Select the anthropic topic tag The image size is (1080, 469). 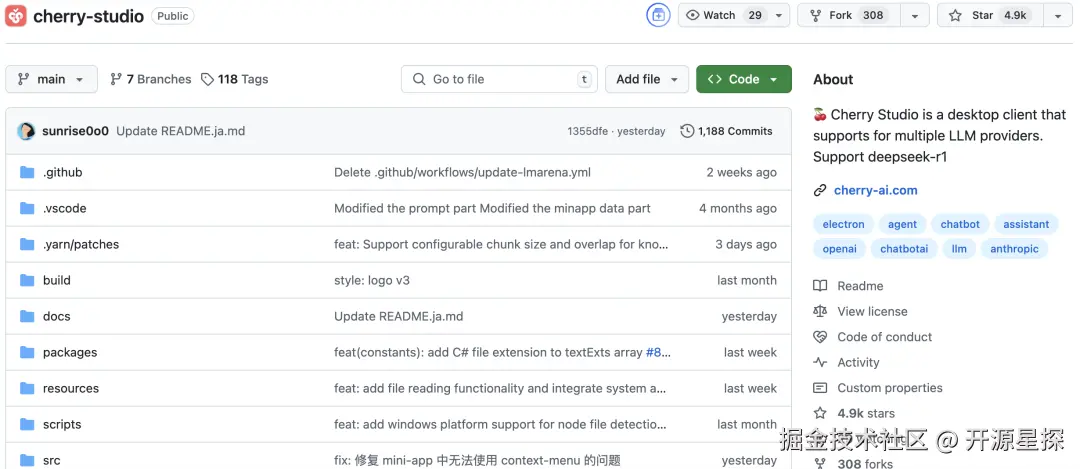tap(1014, 249)
